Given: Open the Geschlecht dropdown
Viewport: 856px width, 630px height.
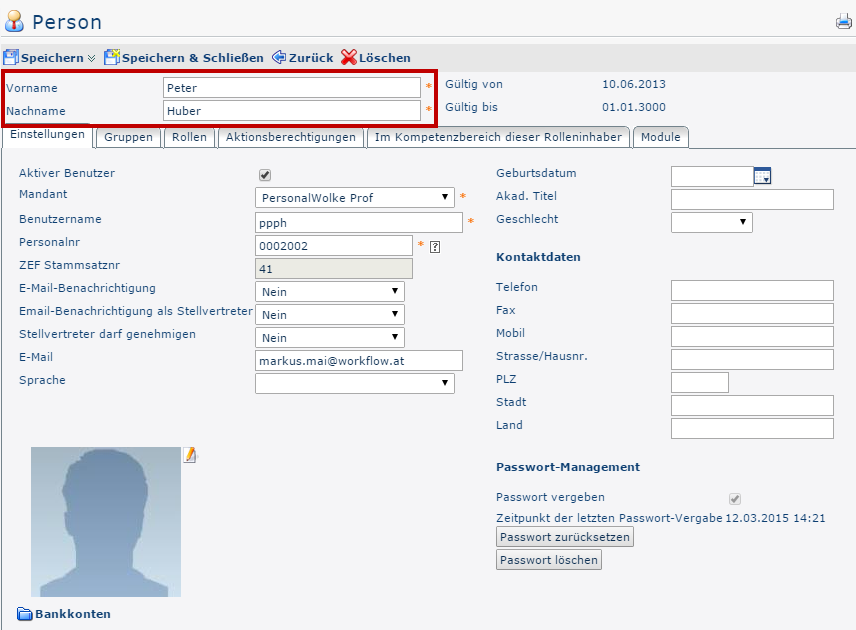Looking at the screenshot, I should pos(712,222).
